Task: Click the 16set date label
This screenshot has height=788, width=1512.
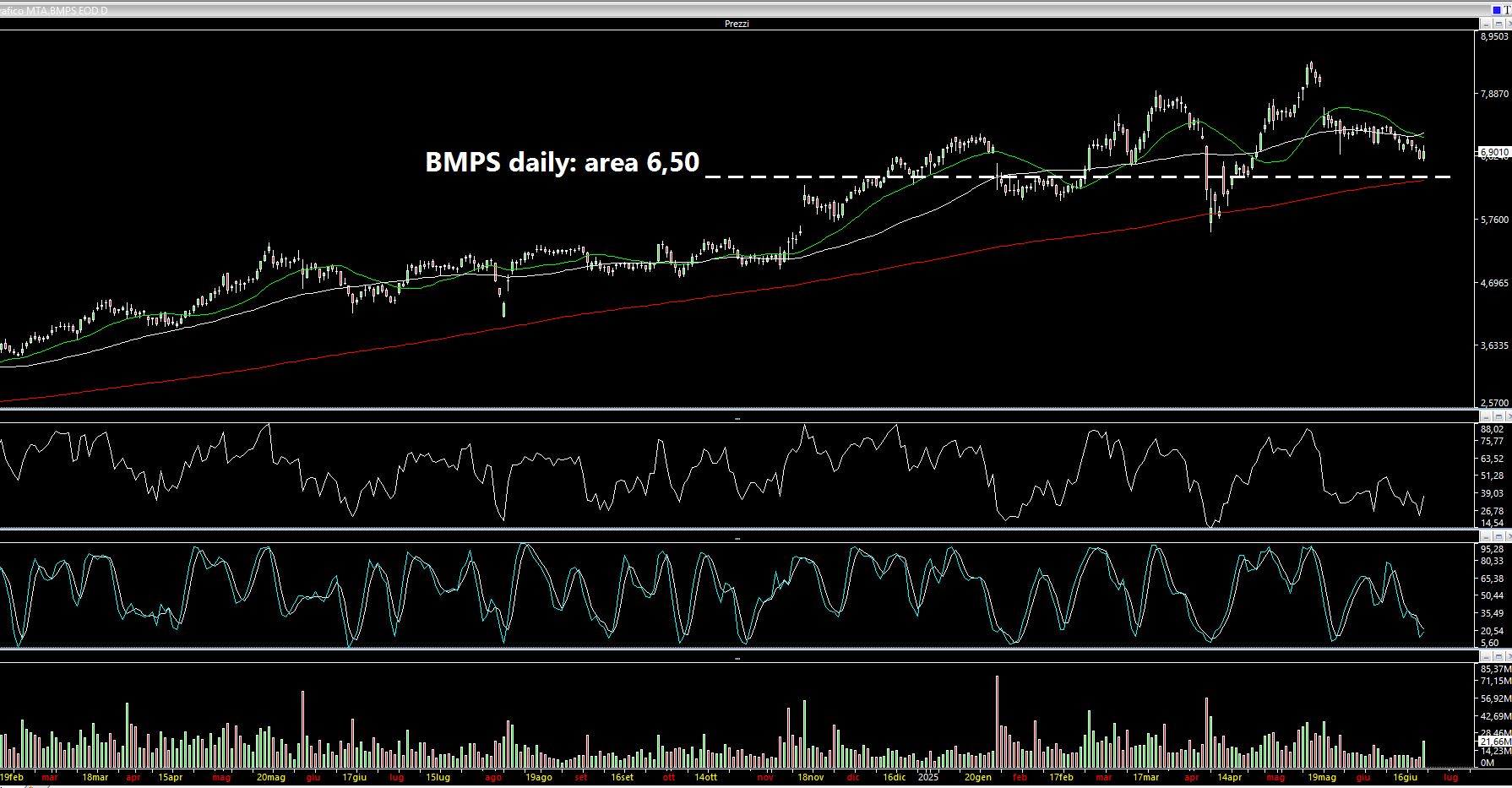Action: (x=621, y=777)
